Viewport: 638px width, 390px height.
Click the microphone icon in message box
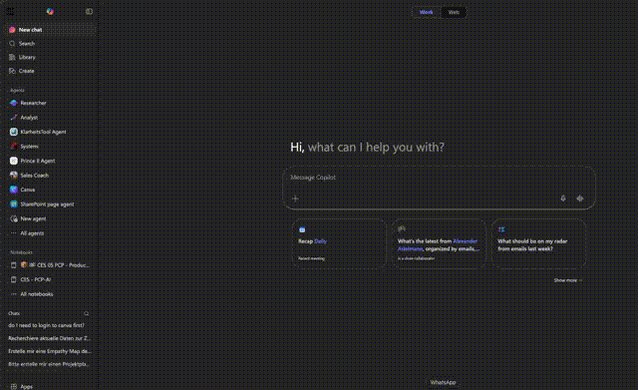(x=563, y=198)
